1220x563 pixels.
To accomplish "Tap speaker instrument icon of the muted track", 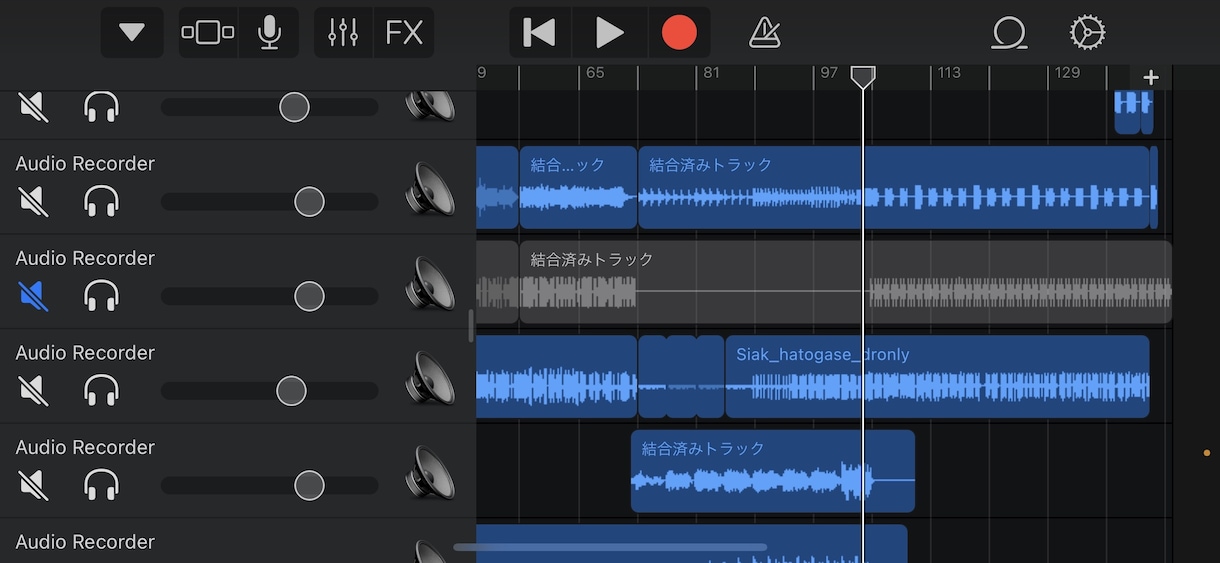I will coord(430,284).
